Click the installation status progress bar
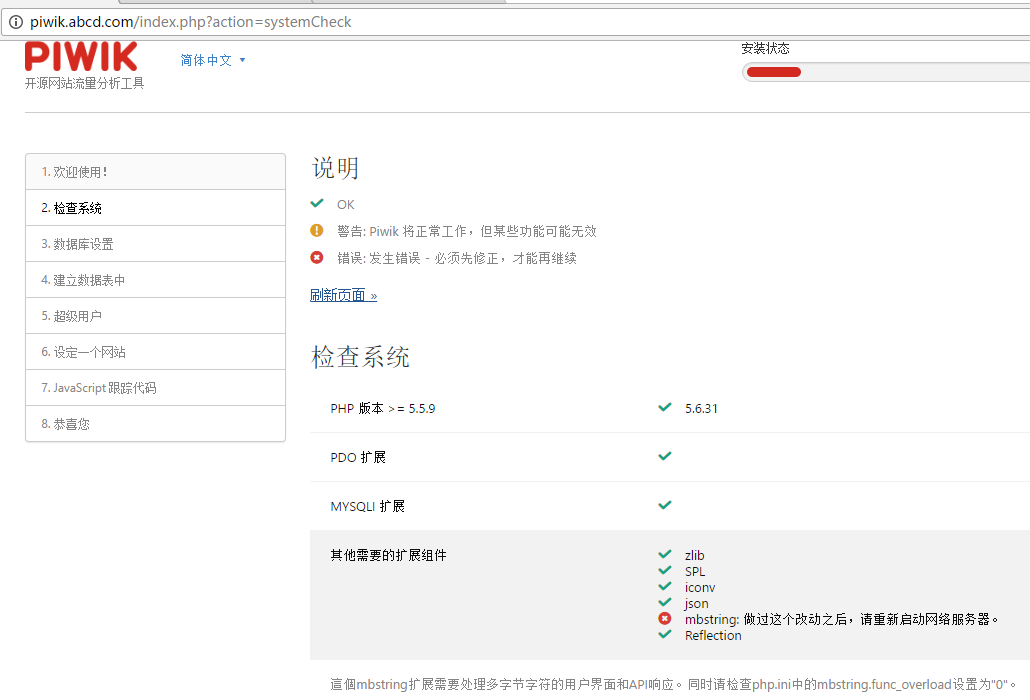 886,72
